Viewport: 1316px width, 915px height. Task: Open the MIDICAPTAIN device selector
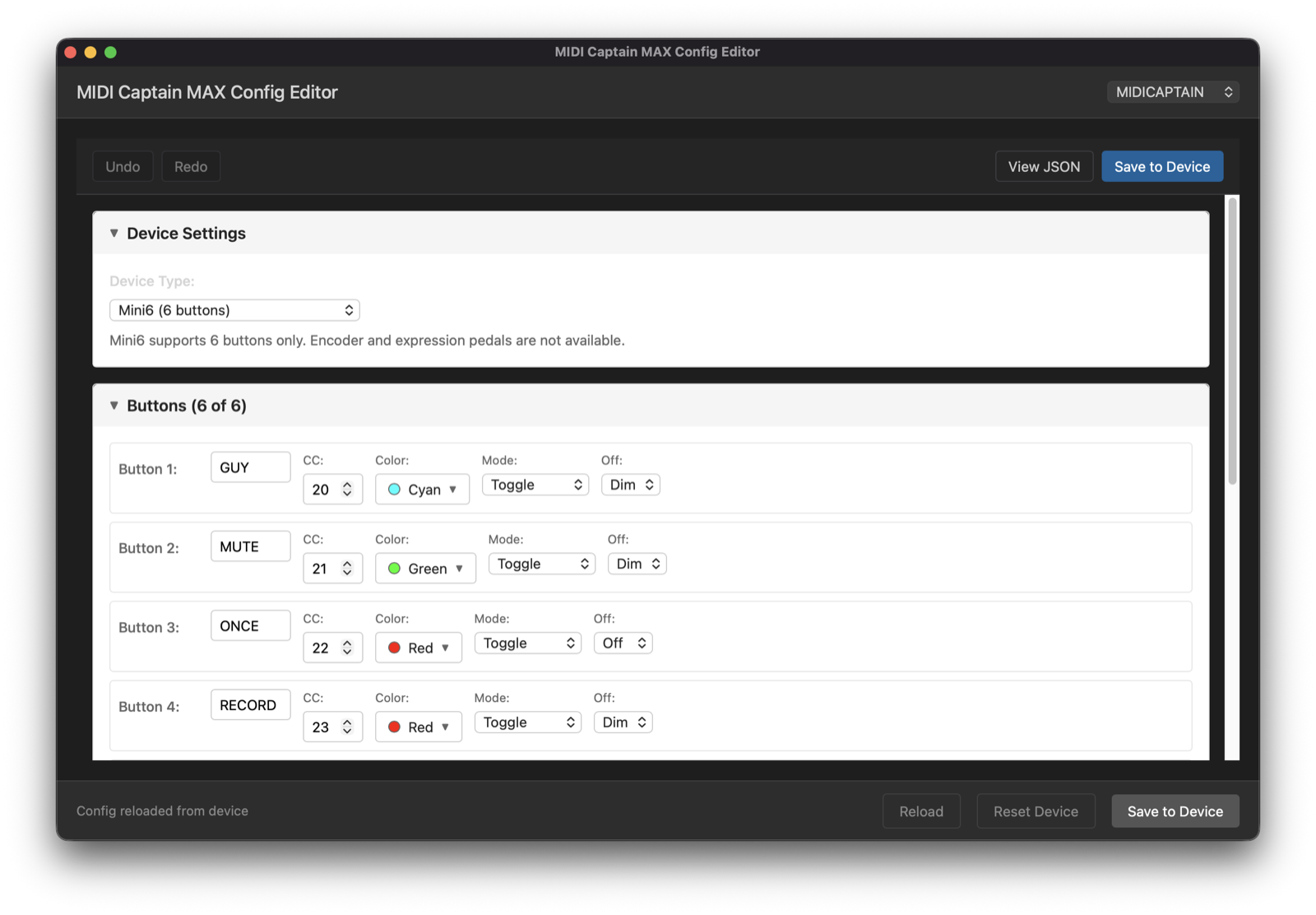(x=1173, y=92)
